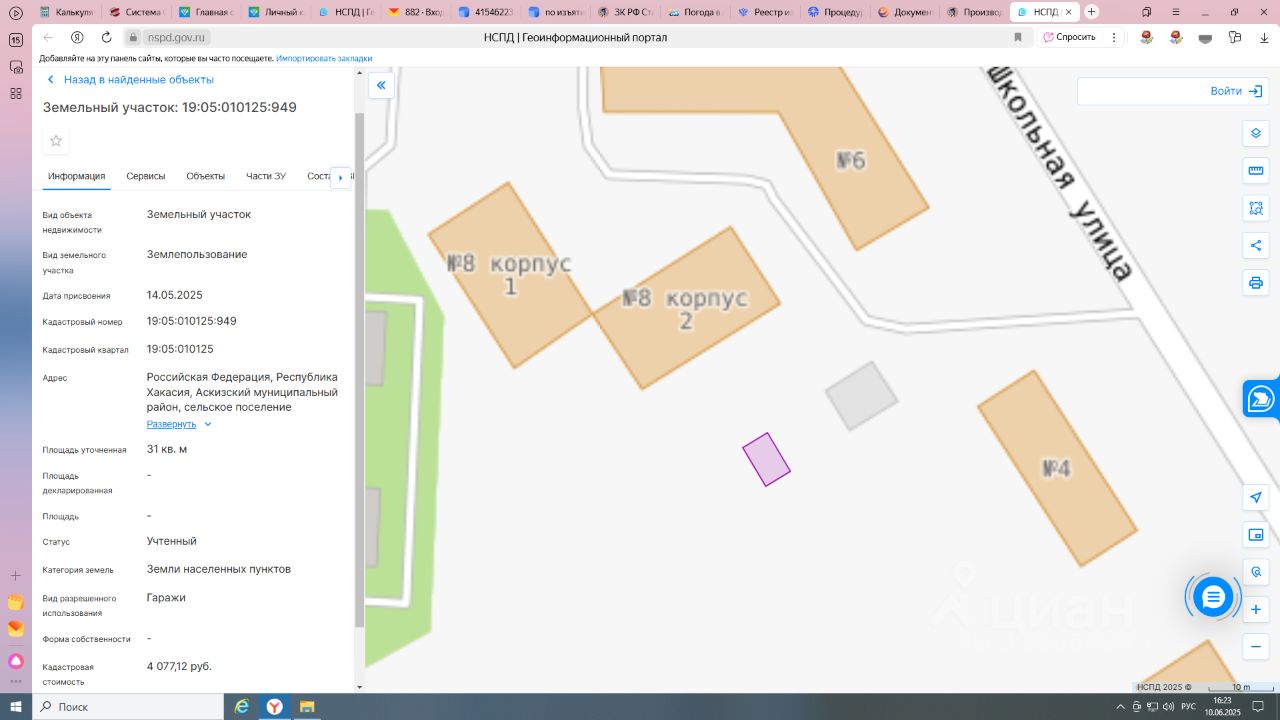Collapse the left information panel
Viewport: 1280px width, 720px height.
coord(381,86)
